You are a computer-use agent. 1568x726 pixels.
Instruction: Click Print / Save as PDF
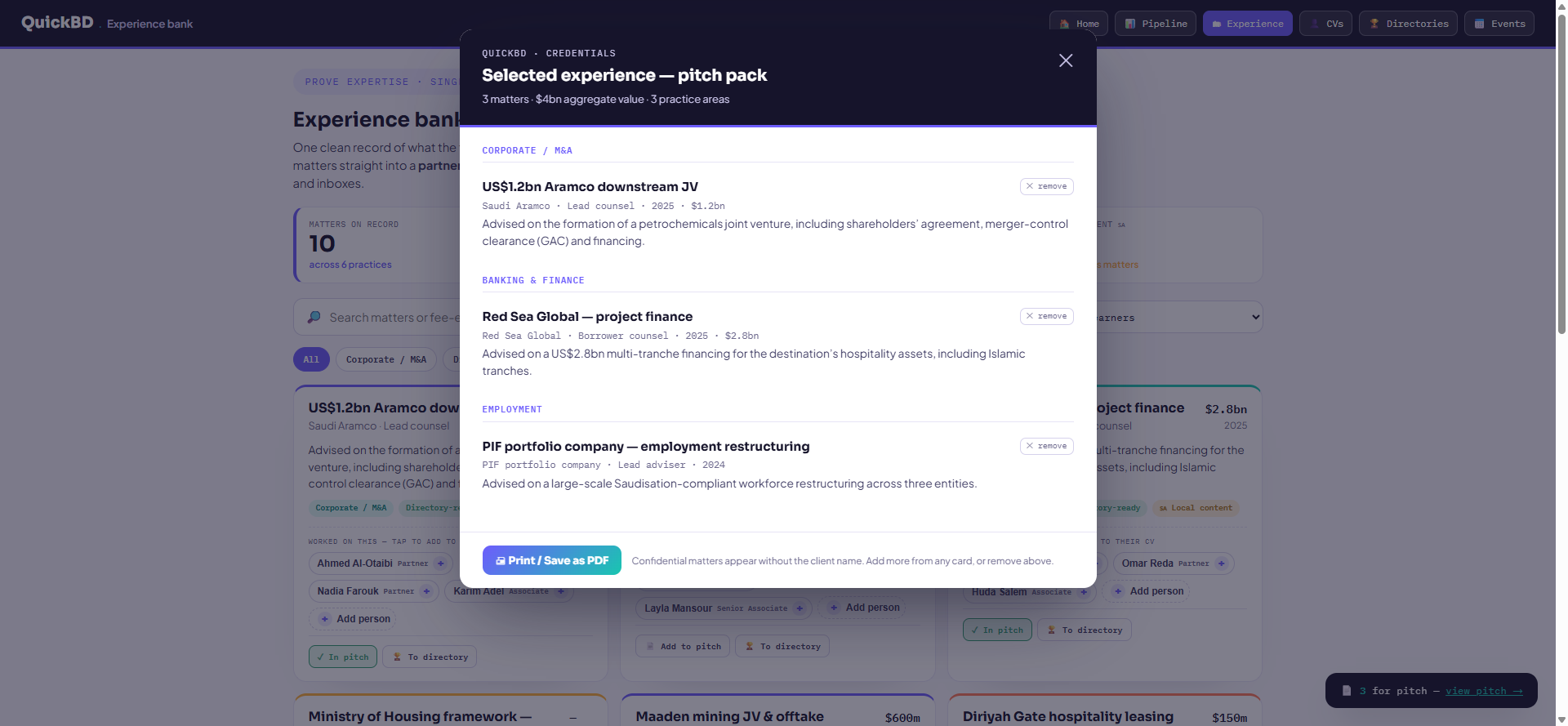[x=552, y=560]
